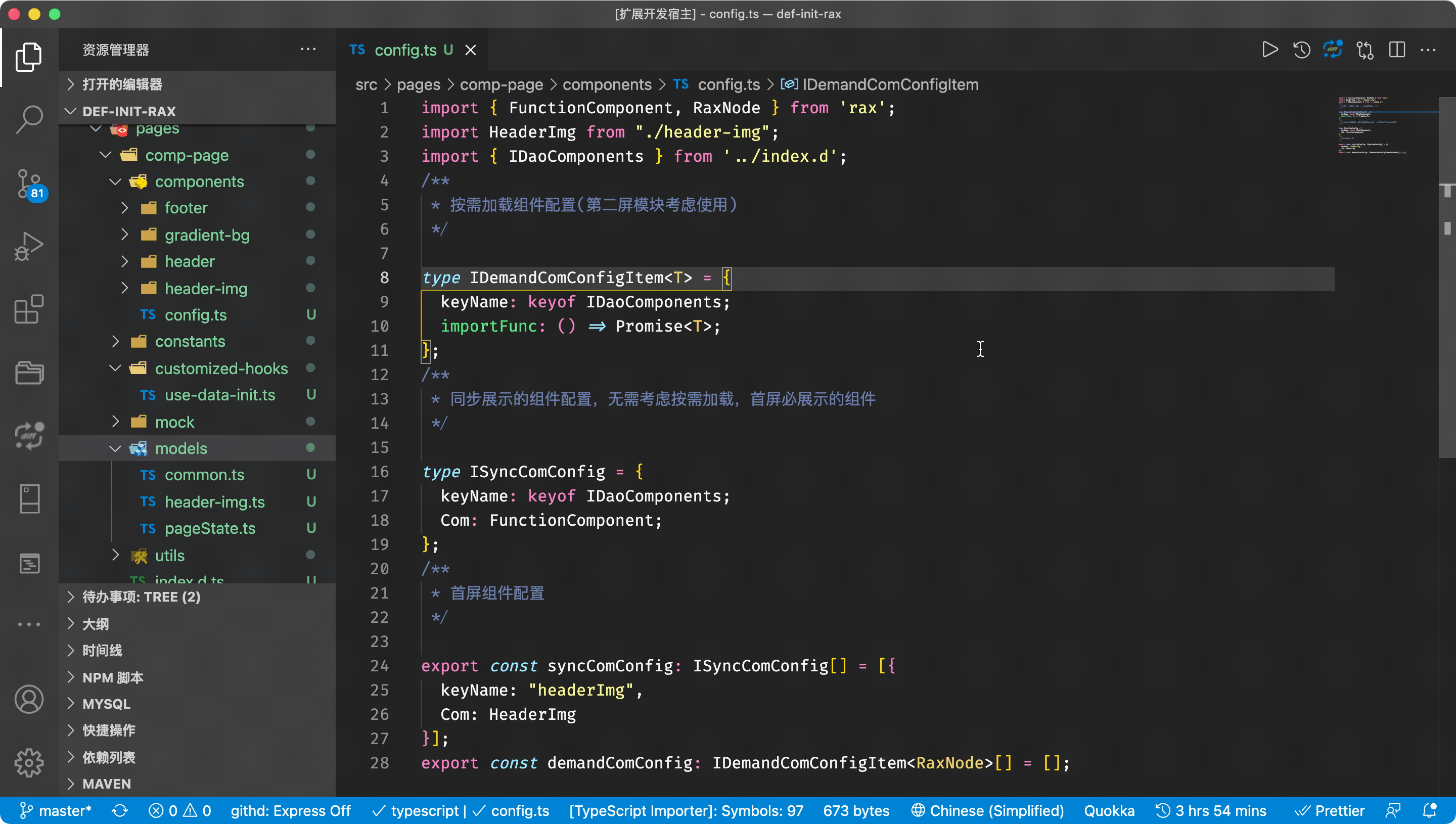Click the diff sync icon in editor toolbar
The height and width of the screenshot is (824, 1456).
[1333, 50]
